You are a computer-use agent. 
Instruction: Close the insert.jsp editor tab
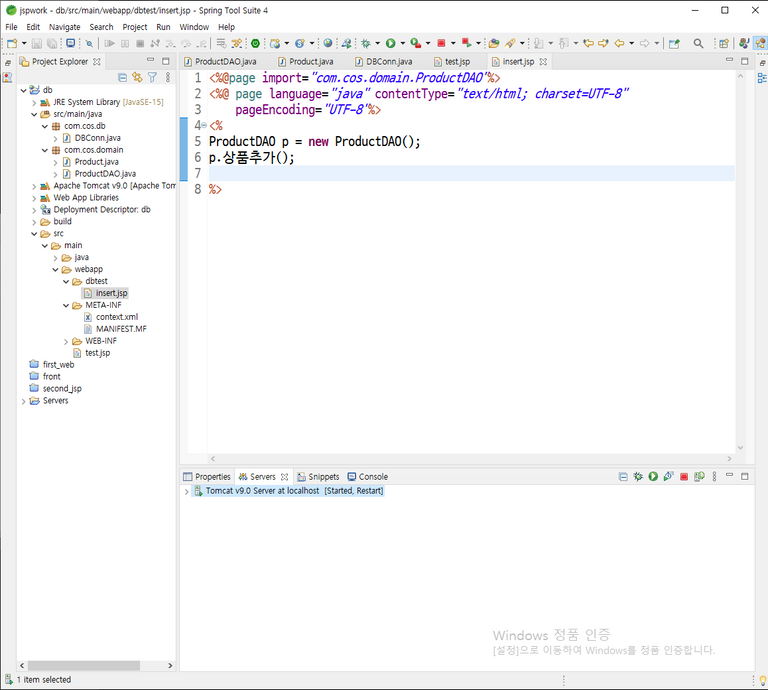coord(543,62)
